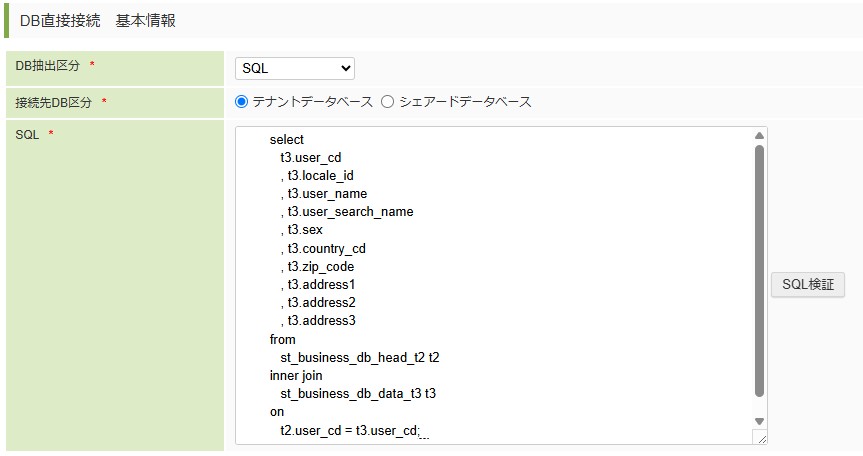Click the ', t3.address1' line

click(x=318, y=284)
